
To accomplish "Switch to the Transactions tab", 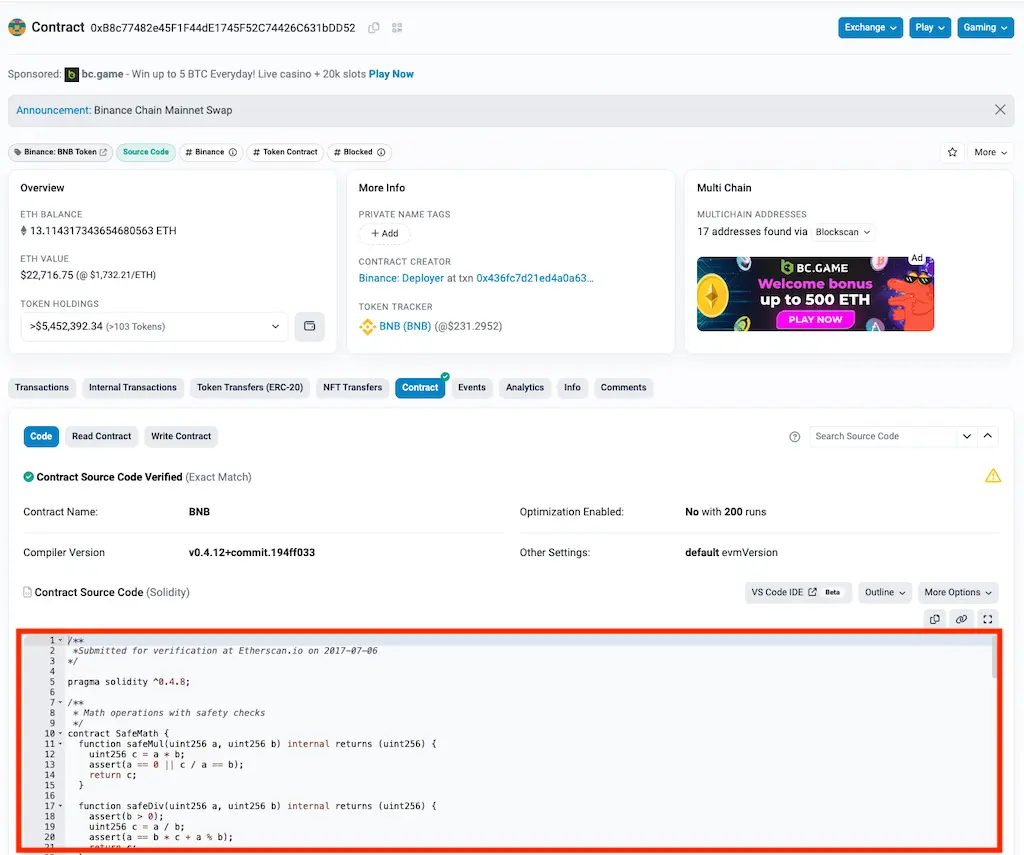I will tap(42, 387).
